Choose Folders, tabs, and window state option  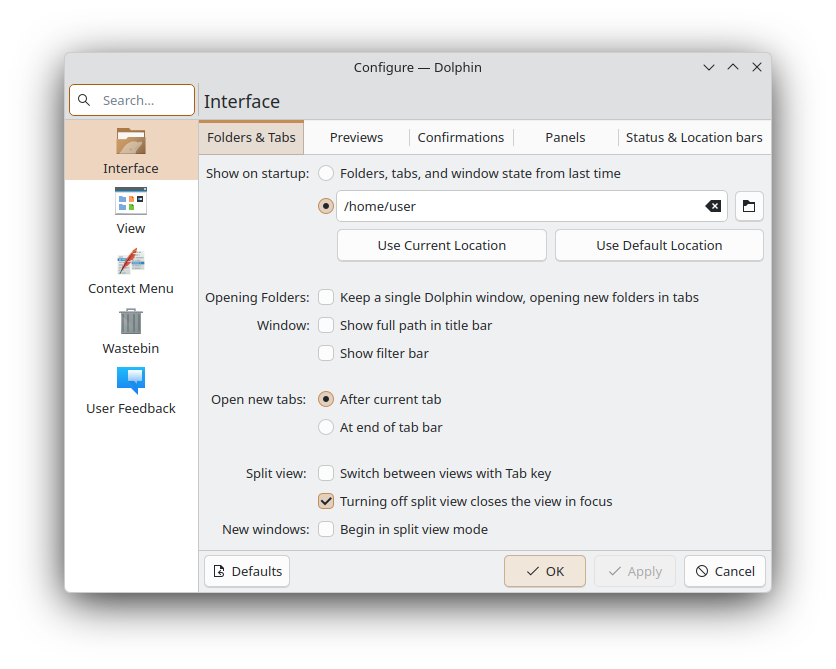[326, 173]
